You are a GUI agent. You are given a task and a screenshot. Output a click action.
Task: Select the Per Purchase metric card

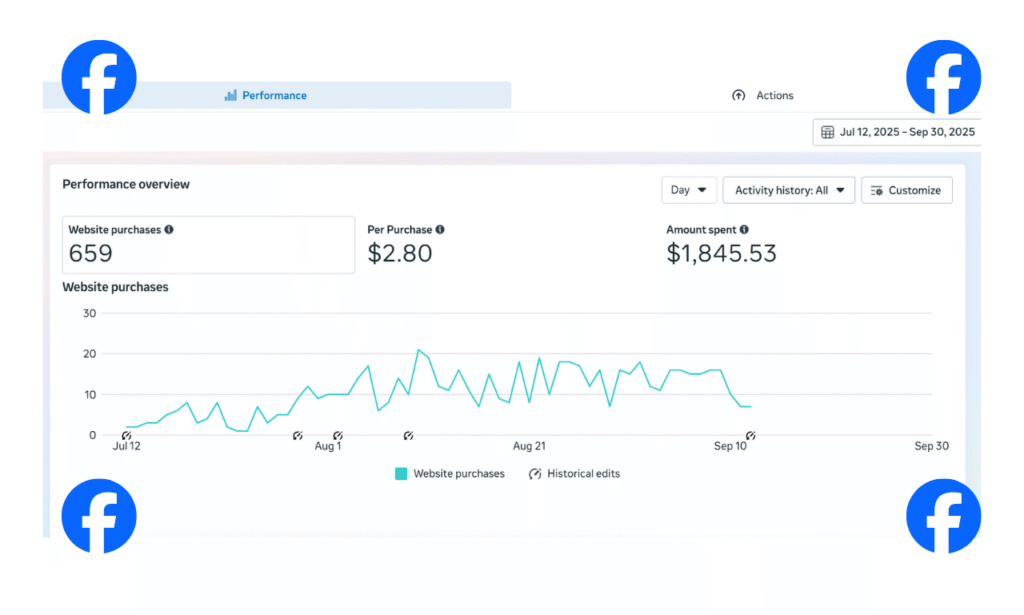(509, 245)
